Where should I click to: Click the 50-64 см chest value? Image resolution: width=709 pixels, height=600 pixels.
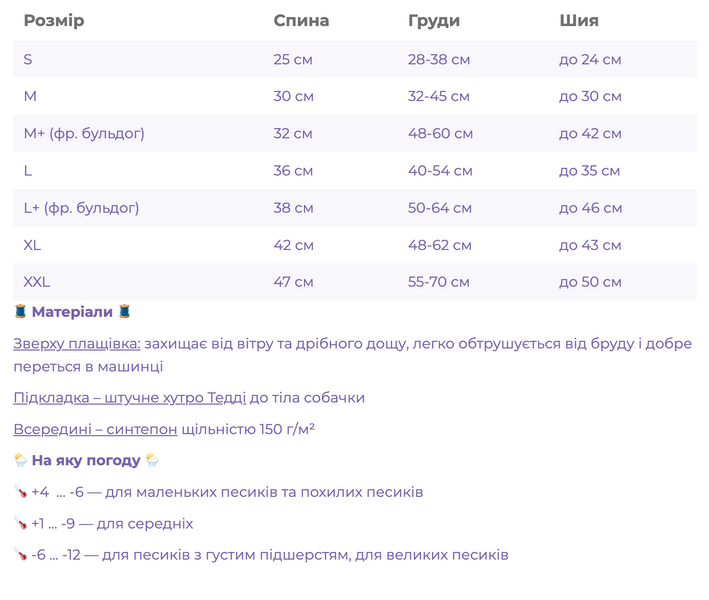[440, 208]
